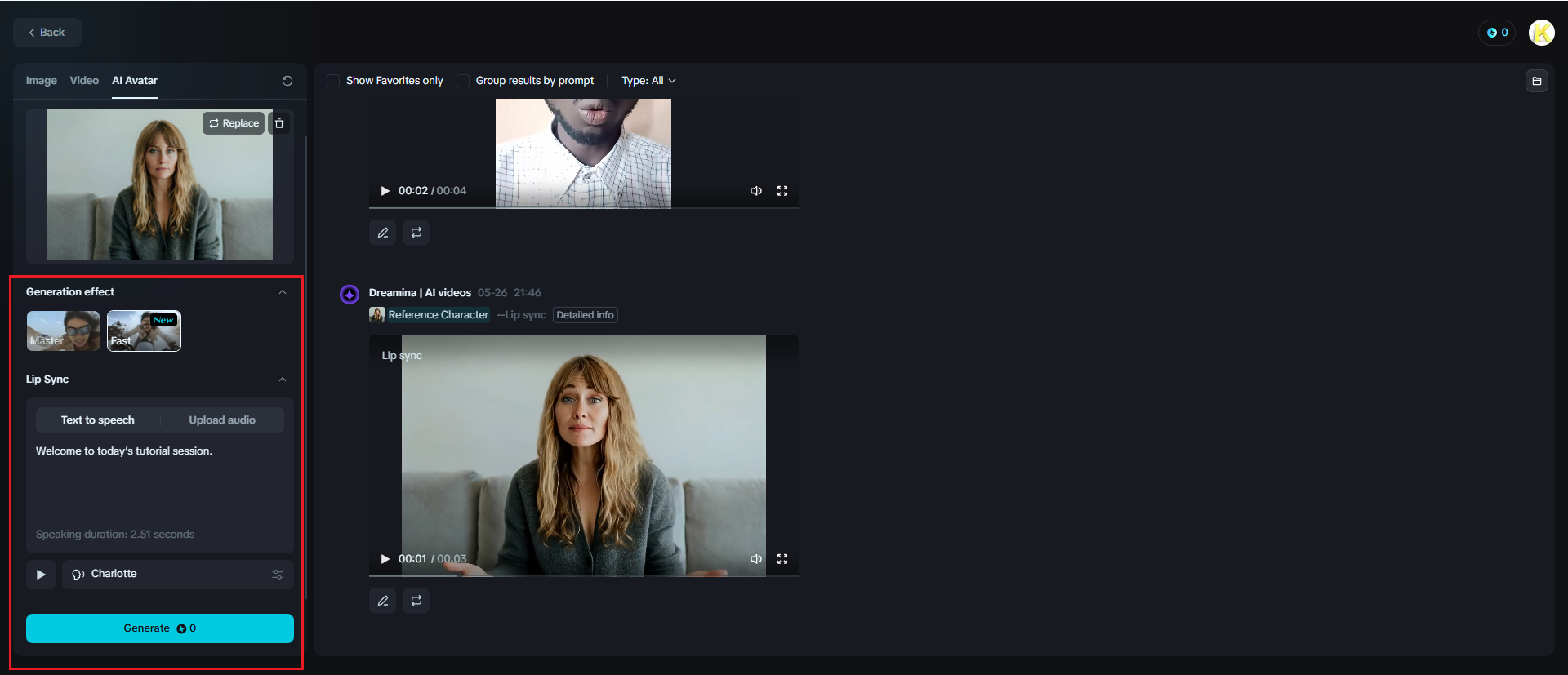Open the Type: All dropdown

coord(648,81)
